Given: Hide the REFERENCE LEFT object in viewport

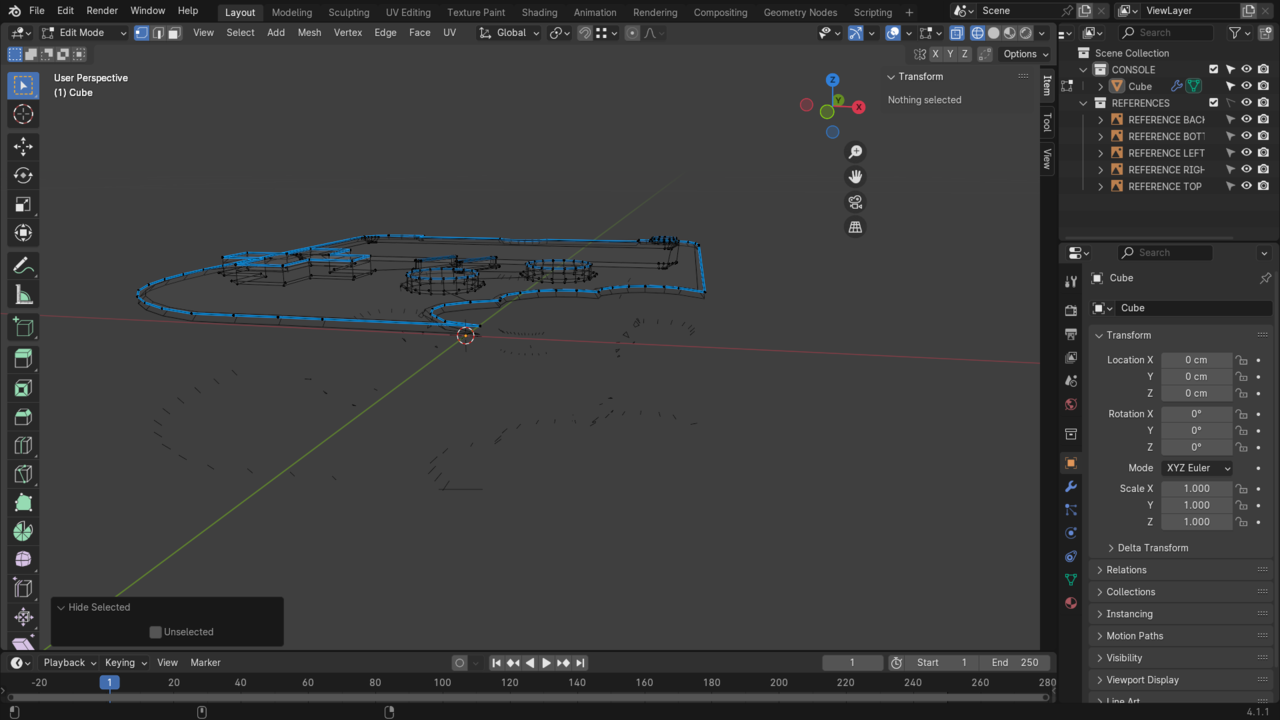Looking at the screenshot, I should pyautogui.click(x=1247, y=153).
